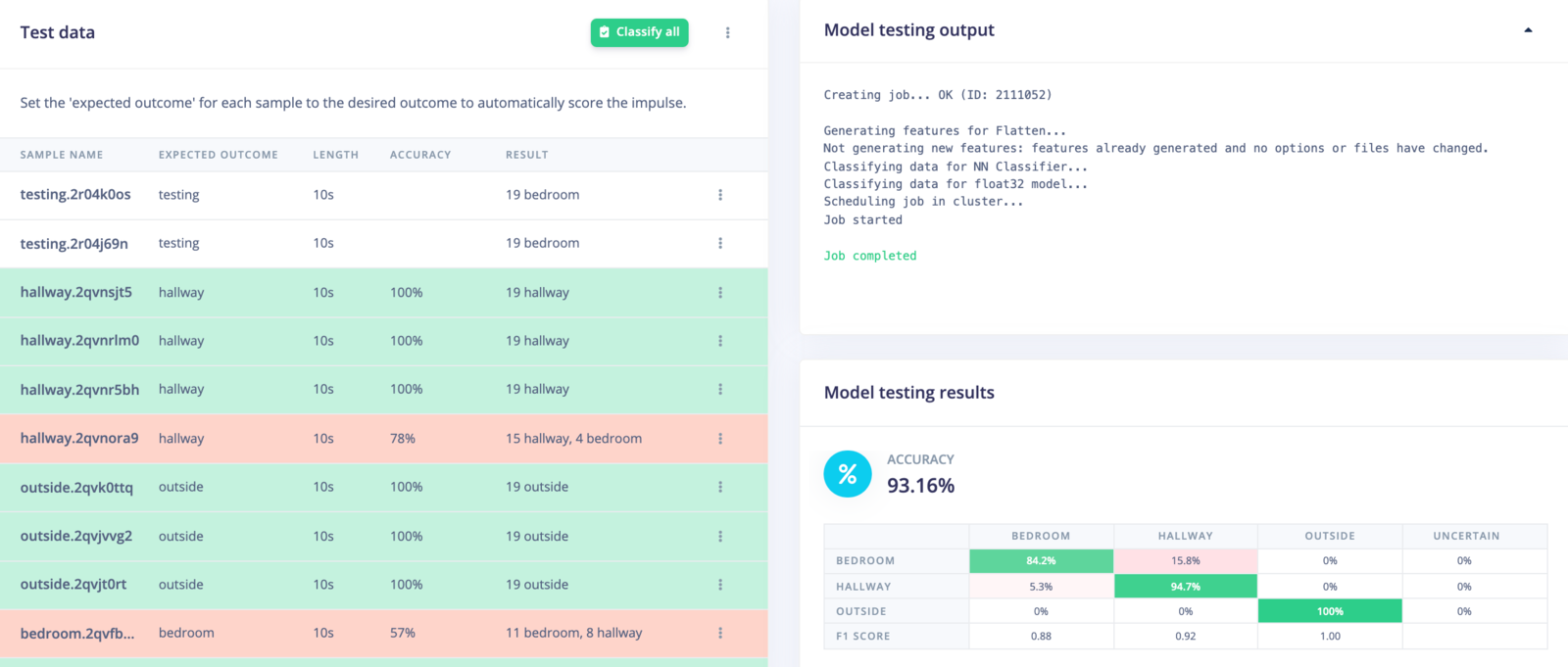Open row menu for outside.2qvjvvg2

click(x=720, y=537)
